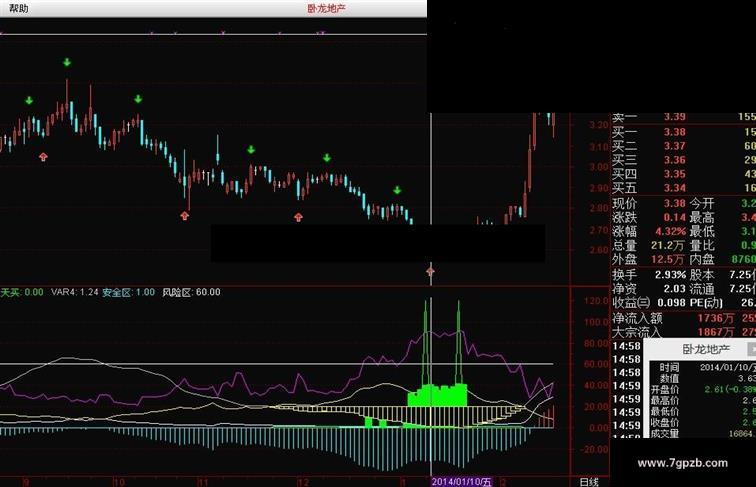Click the 净流入额 value 1736万

pyautogui.click(x=716, y=318)
